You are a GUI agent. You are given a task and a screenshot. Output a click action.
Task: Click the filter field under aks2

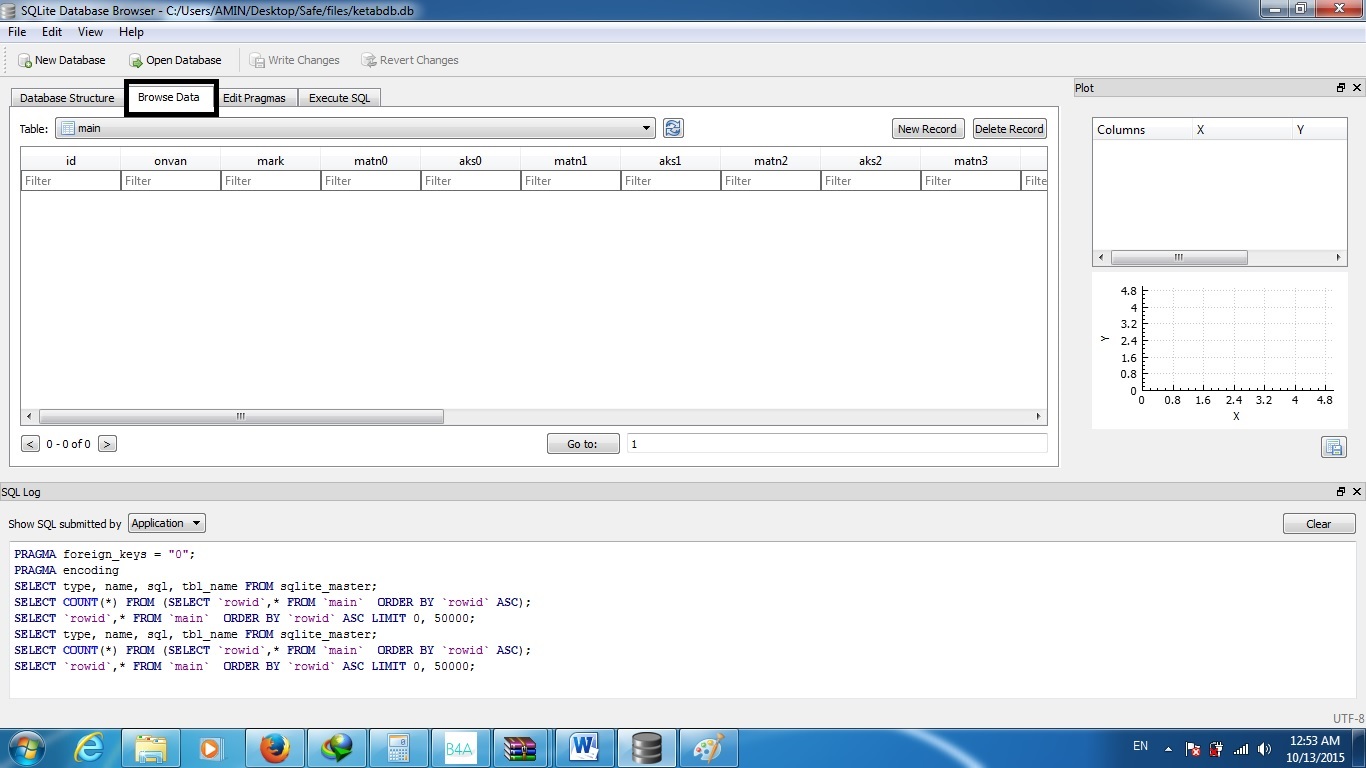click(x=871, y=181)
